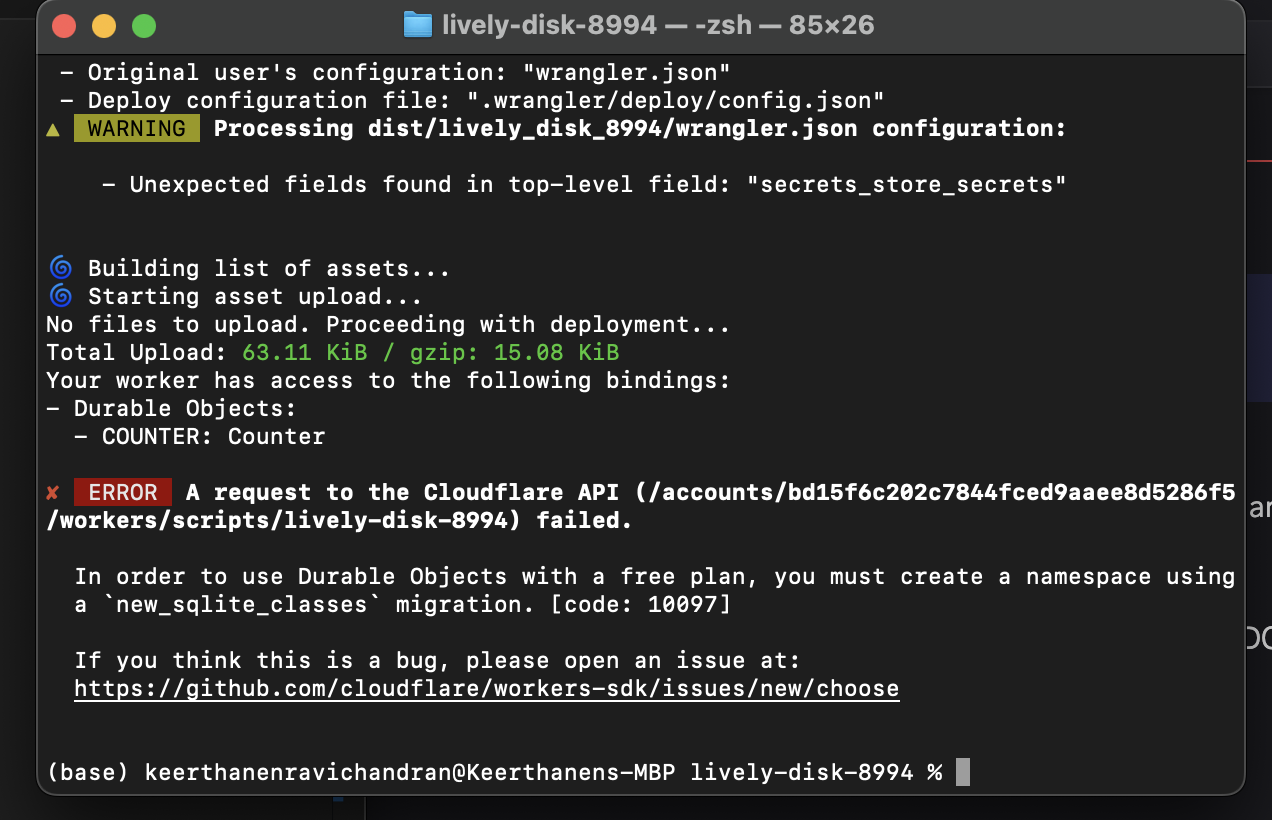The height and width of the screenshot is (820, 1272).
Task: Click the yellow minimize window button
Action: [104, 26]
